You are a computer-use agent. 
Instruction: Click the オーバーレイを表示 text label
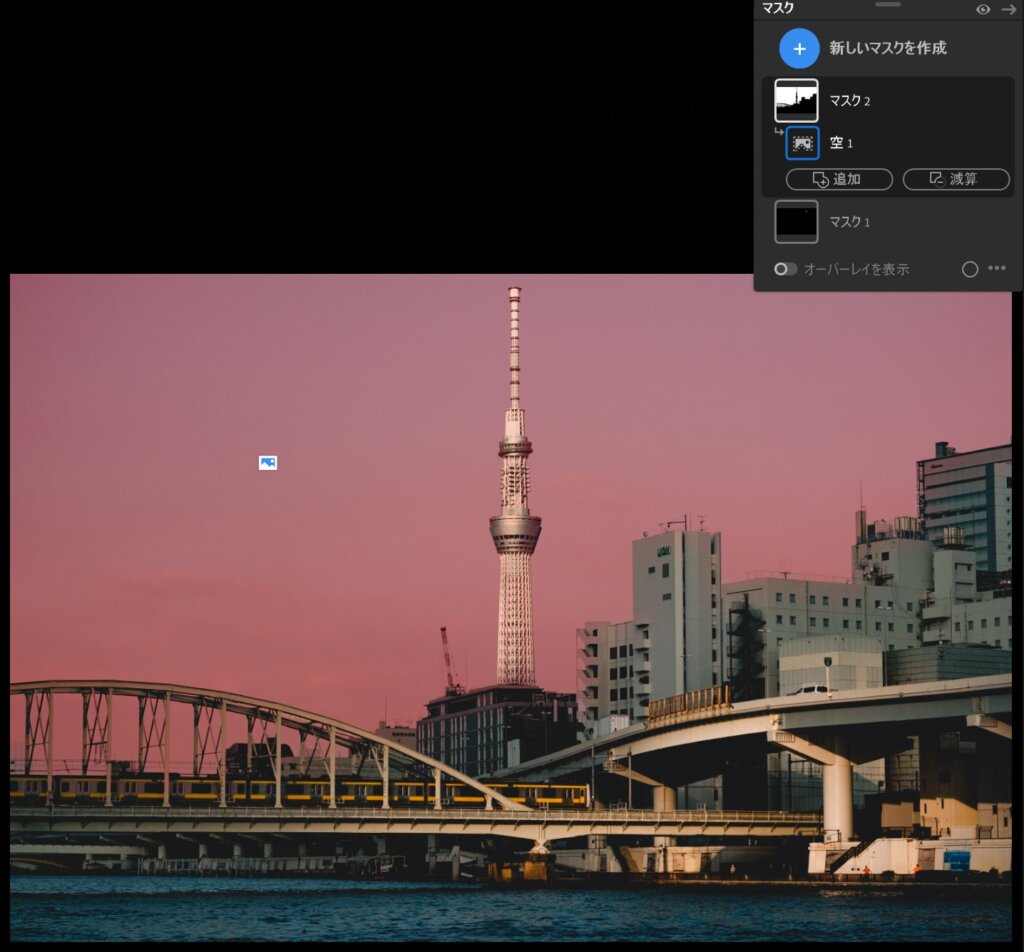pos(856,269)
